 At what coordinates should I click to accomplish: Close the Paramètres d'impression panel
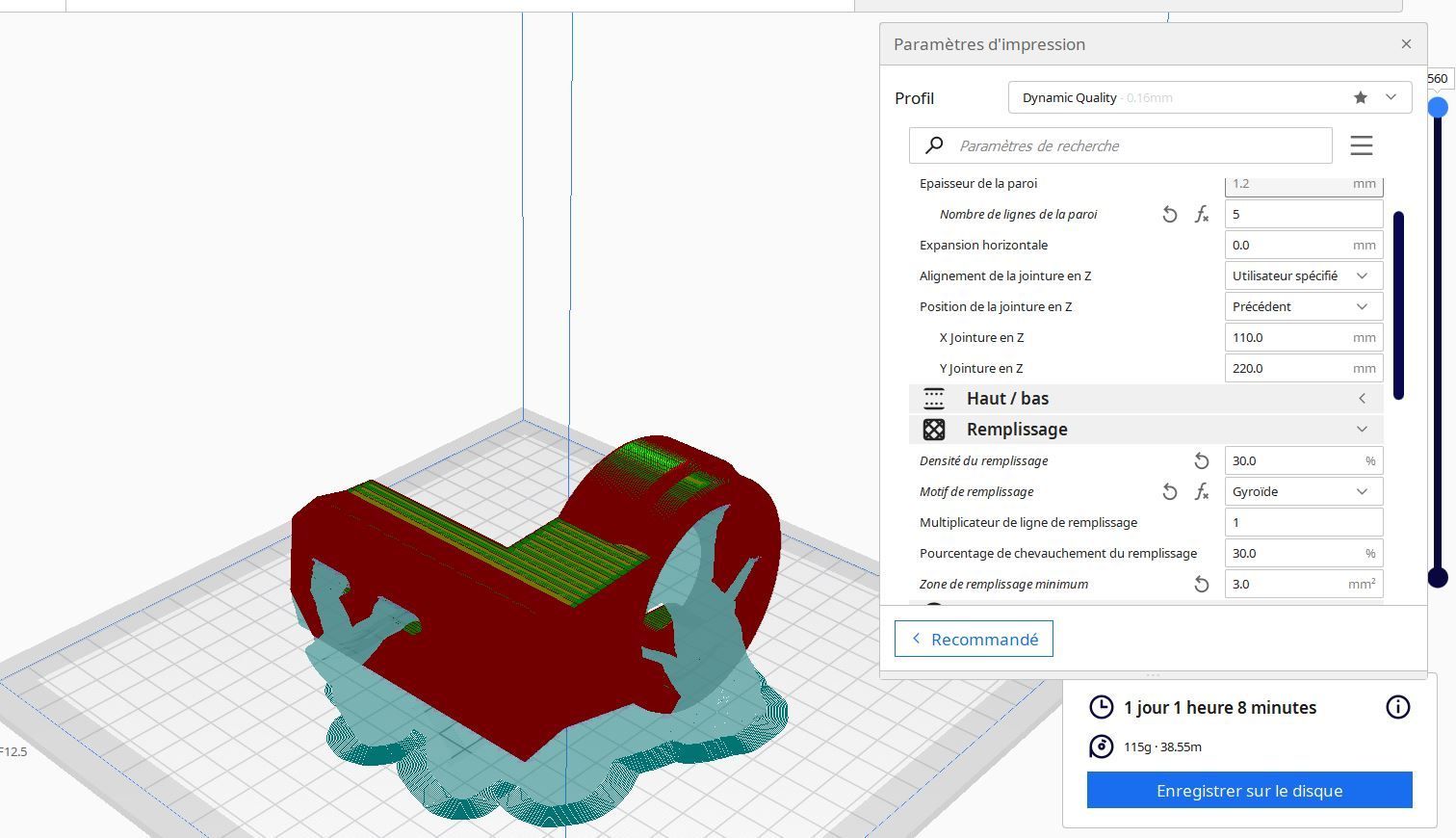point(1406,44)
